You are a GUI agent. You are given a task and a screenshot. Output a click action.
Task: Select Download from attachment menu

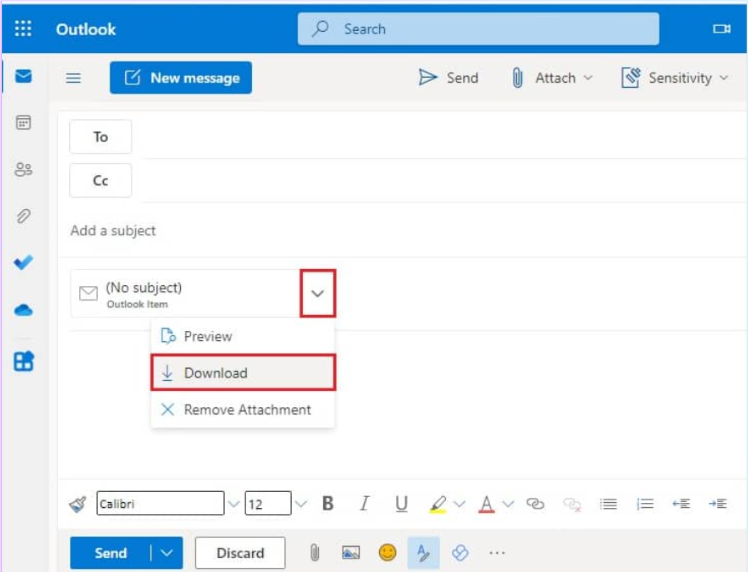243,373
